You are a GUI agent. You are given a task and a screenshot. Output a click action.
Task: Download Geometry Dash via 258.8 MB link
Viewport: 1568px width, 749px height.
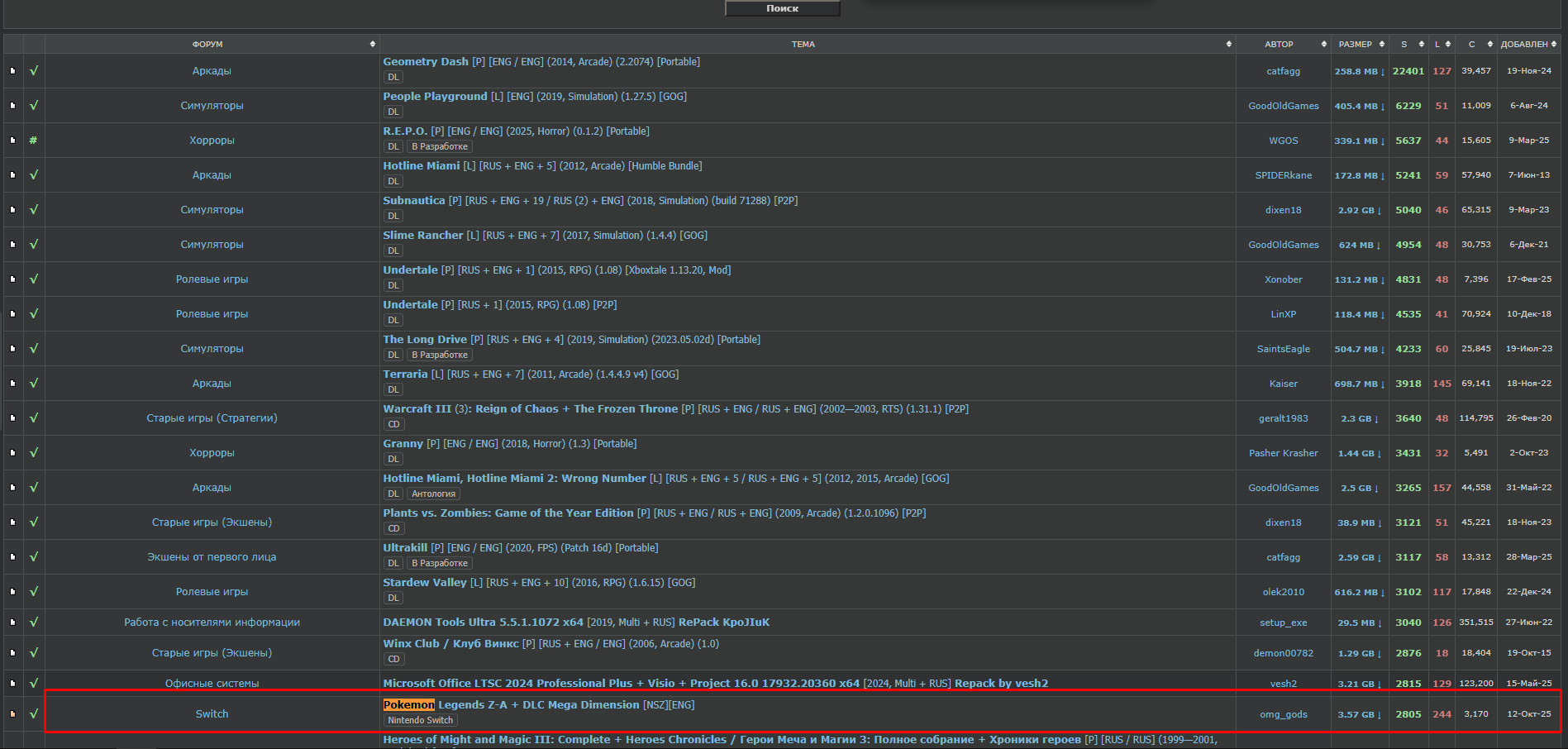point(1358,72)
